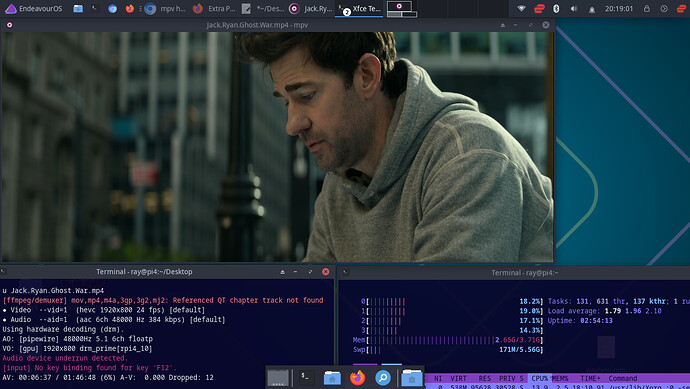
Task: Launch Firefox from bottom dock
Action: [357, 378]
